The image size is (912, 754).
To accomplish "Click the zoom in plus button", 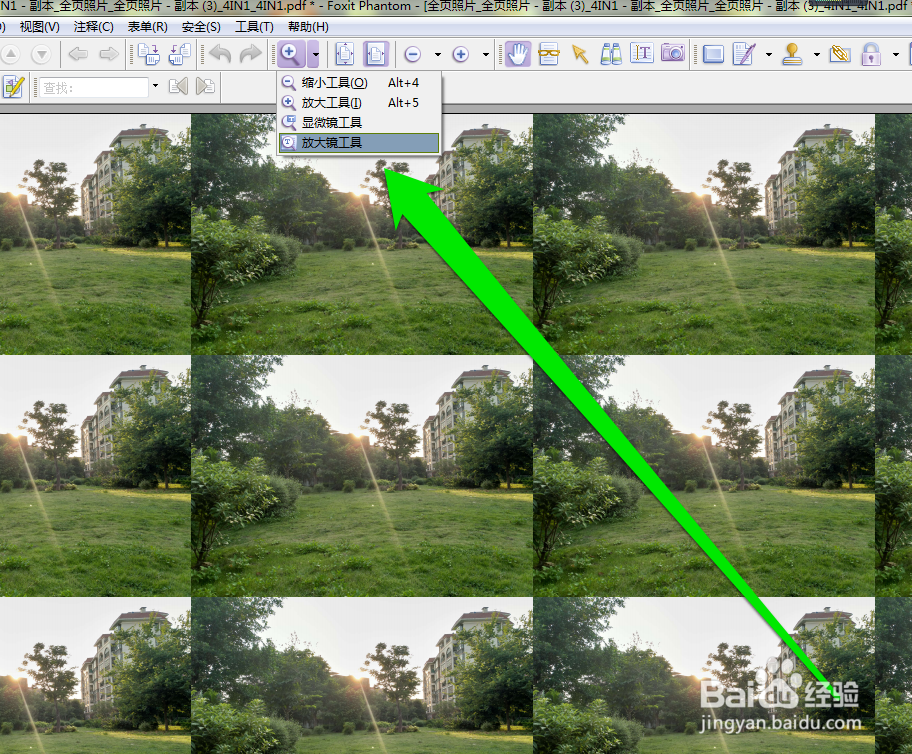I will 461,55.
